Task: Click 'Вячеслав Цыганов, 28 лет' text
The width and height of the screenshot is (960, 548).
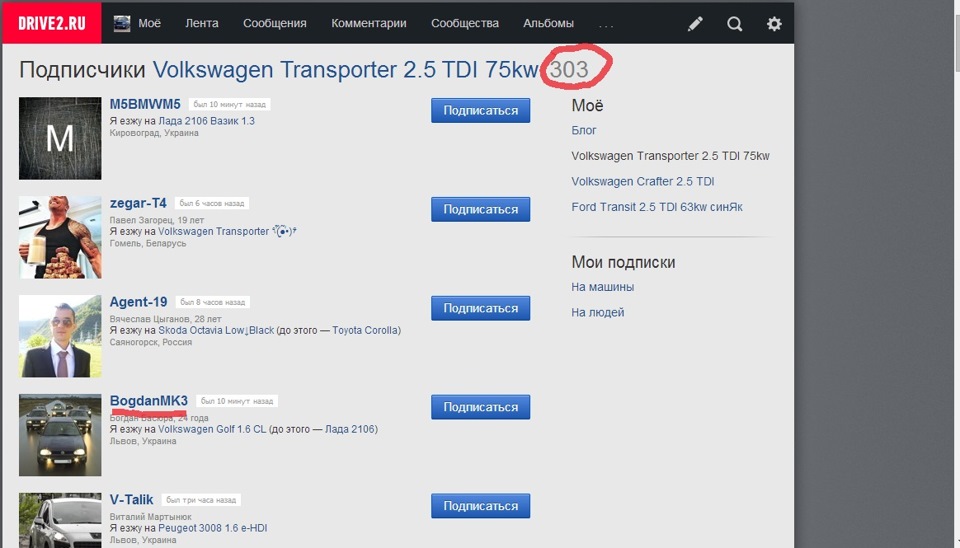Action: [x=165, y=319]
